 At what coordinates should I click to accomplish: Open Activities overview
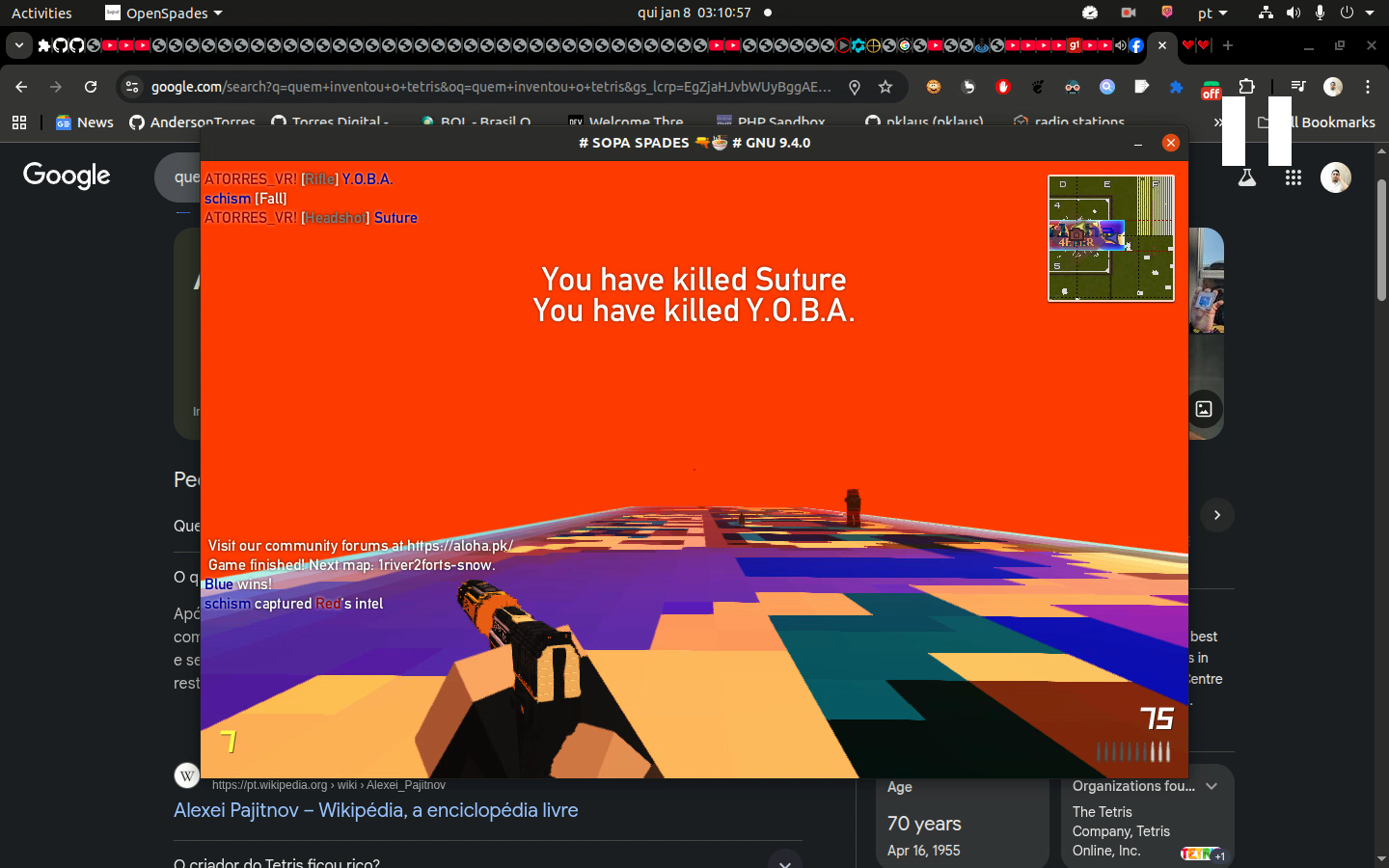[x=41, y=13]
